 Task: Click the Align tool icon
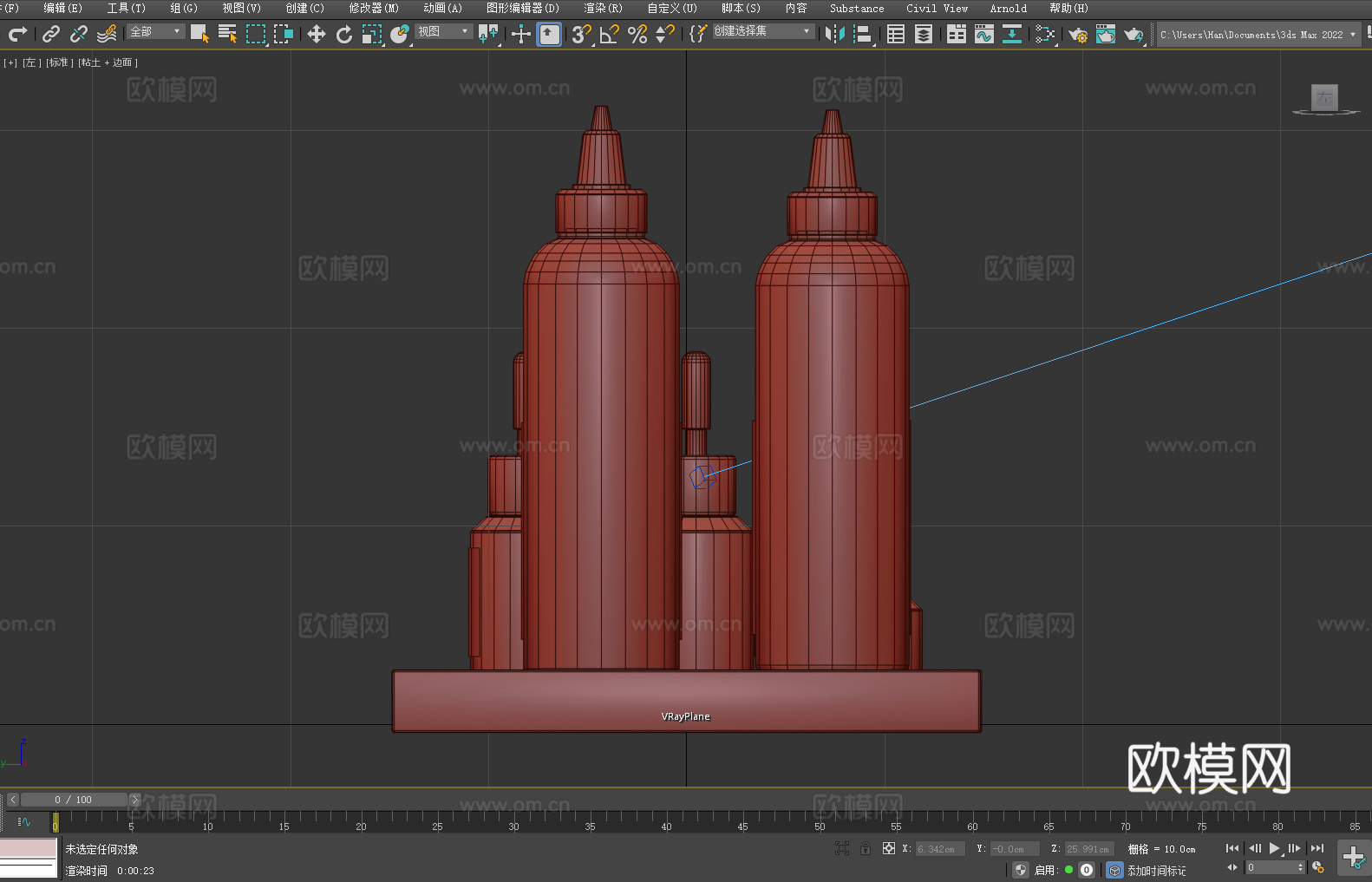tap(863, 34)
